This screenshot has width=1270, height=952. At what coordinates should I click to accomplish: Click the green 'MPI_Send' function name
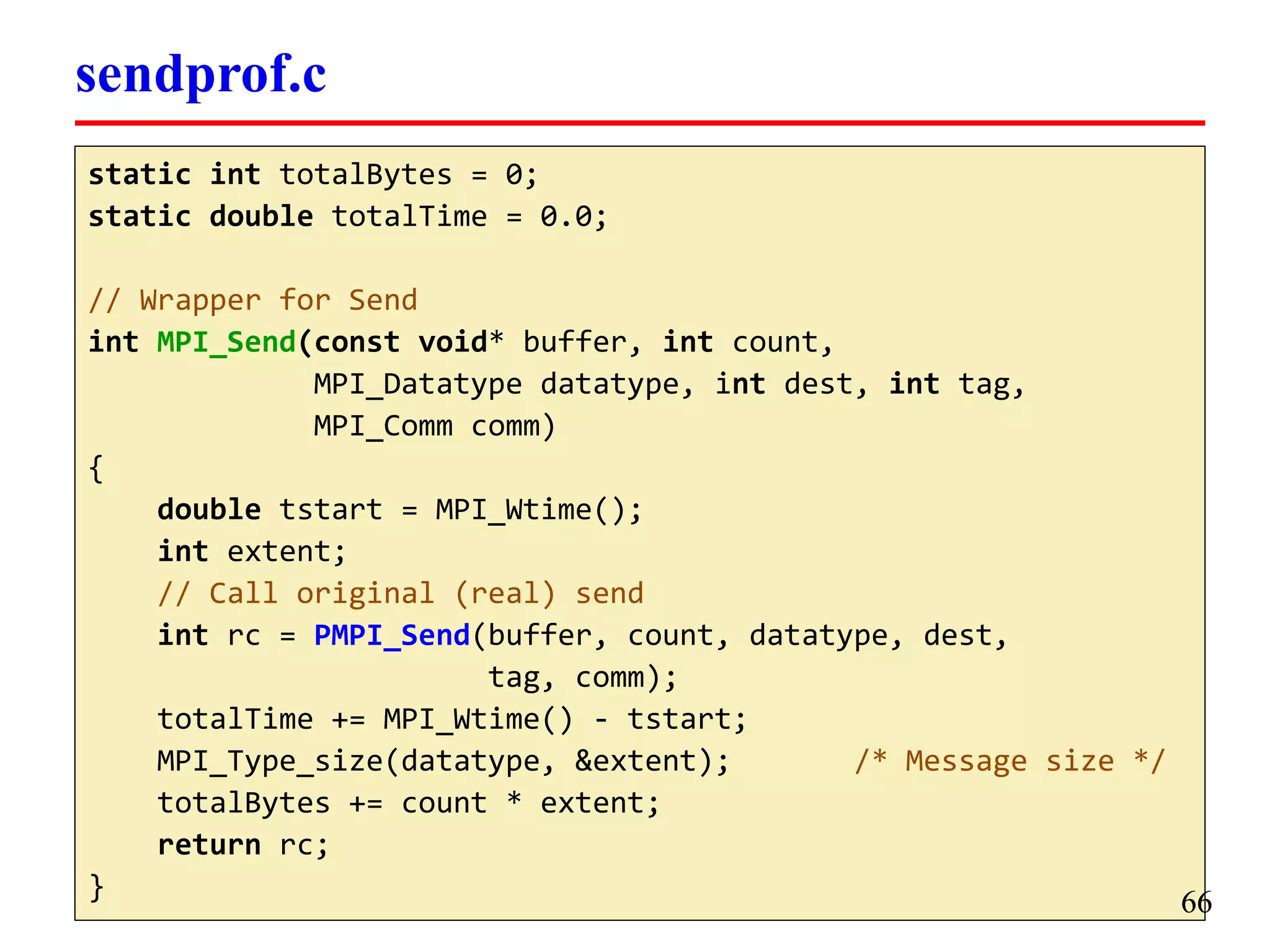click(x=227, y=343)
